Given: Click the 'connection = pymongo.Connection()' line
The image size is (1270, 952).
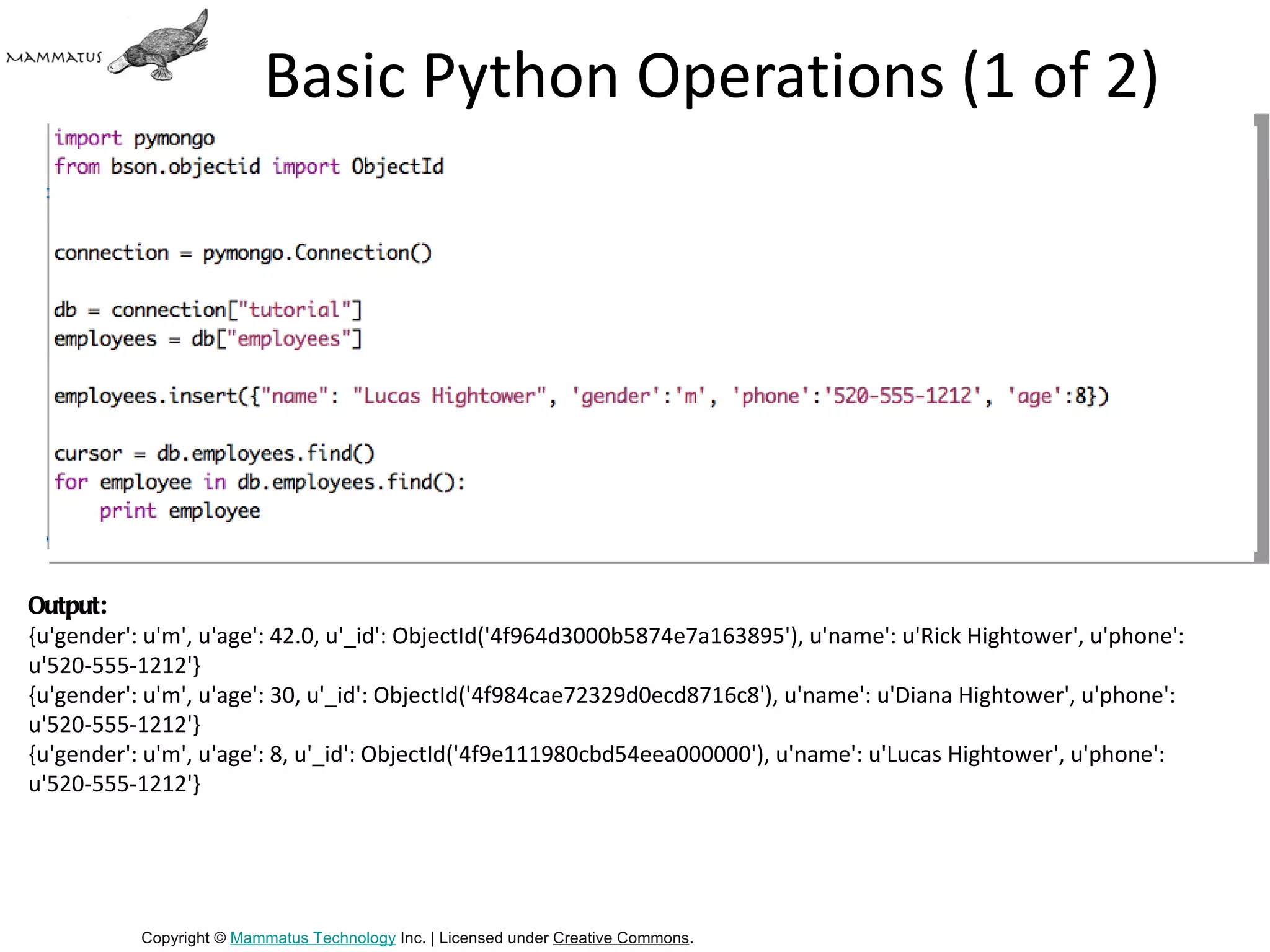Looking at the screenshot, I should point(243,253).
